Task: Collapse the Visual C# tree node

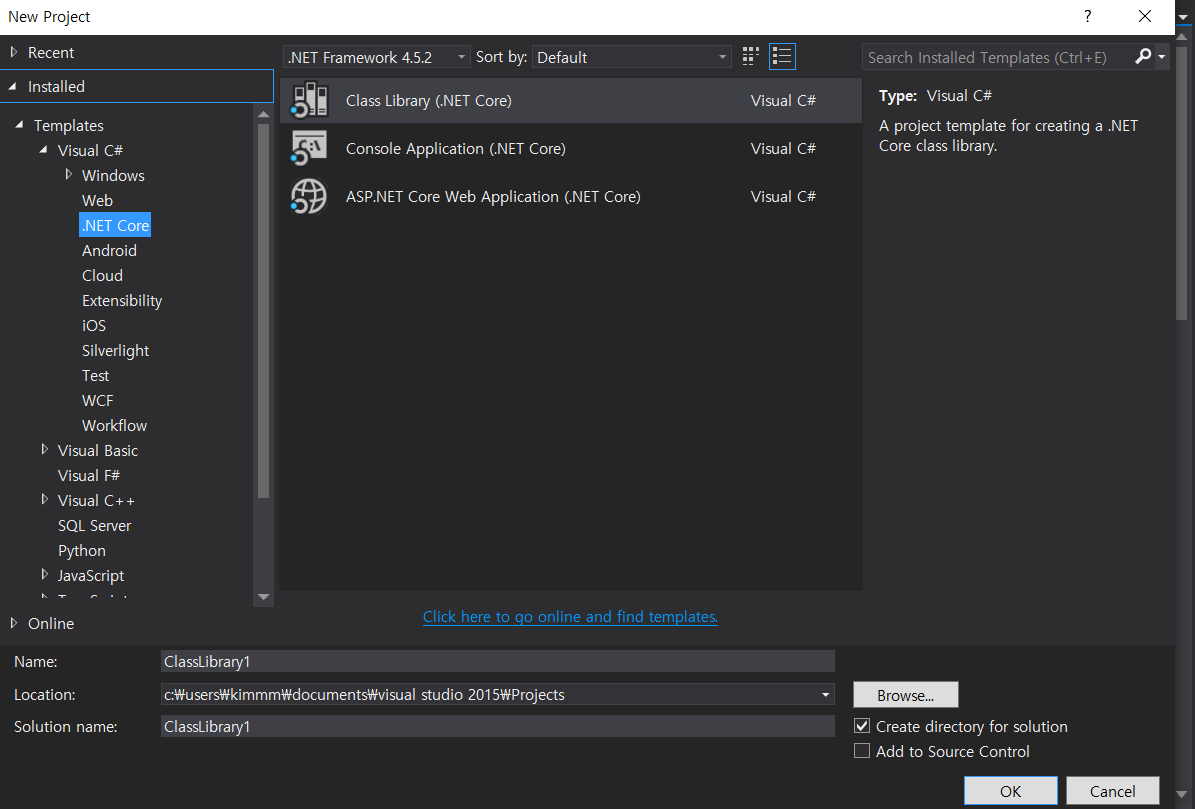Action: [44, 149]
